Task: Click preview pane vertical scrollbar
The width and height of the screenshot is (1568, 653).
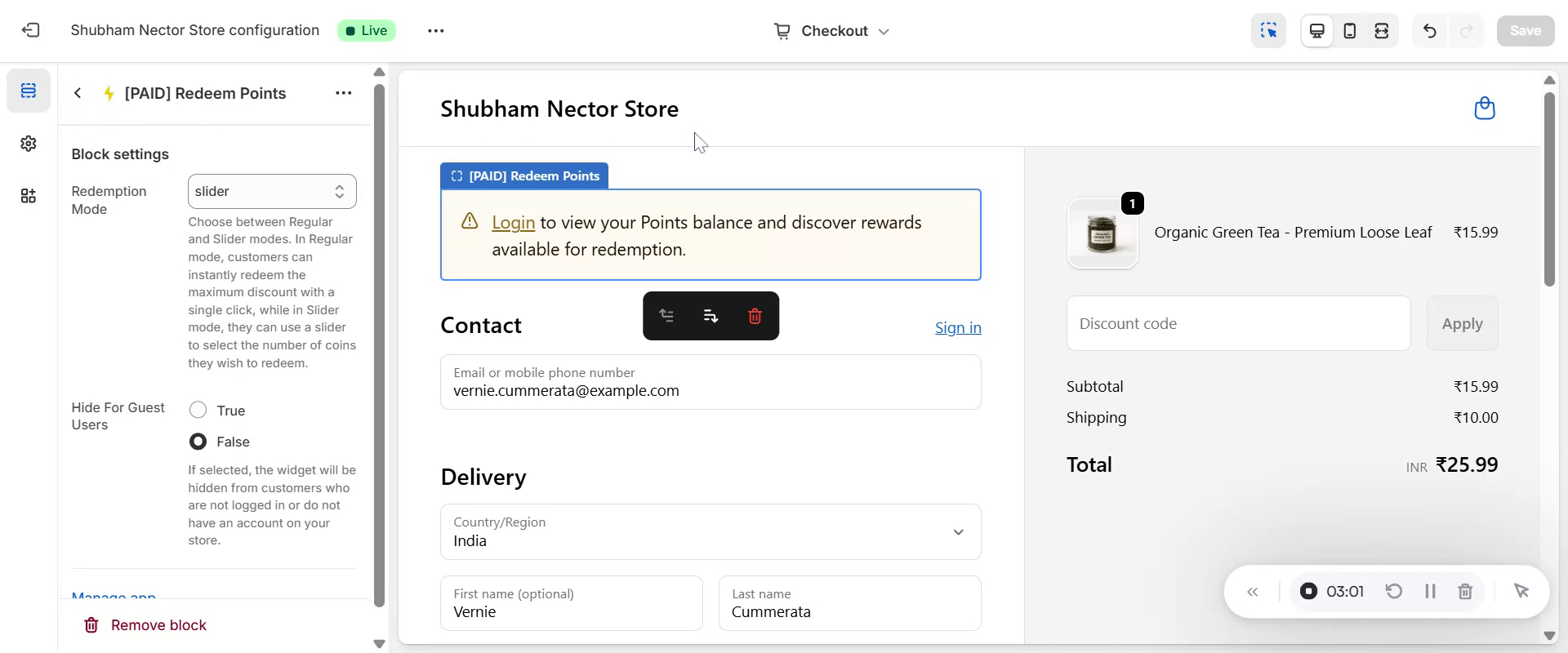Action: (1549, 189)
